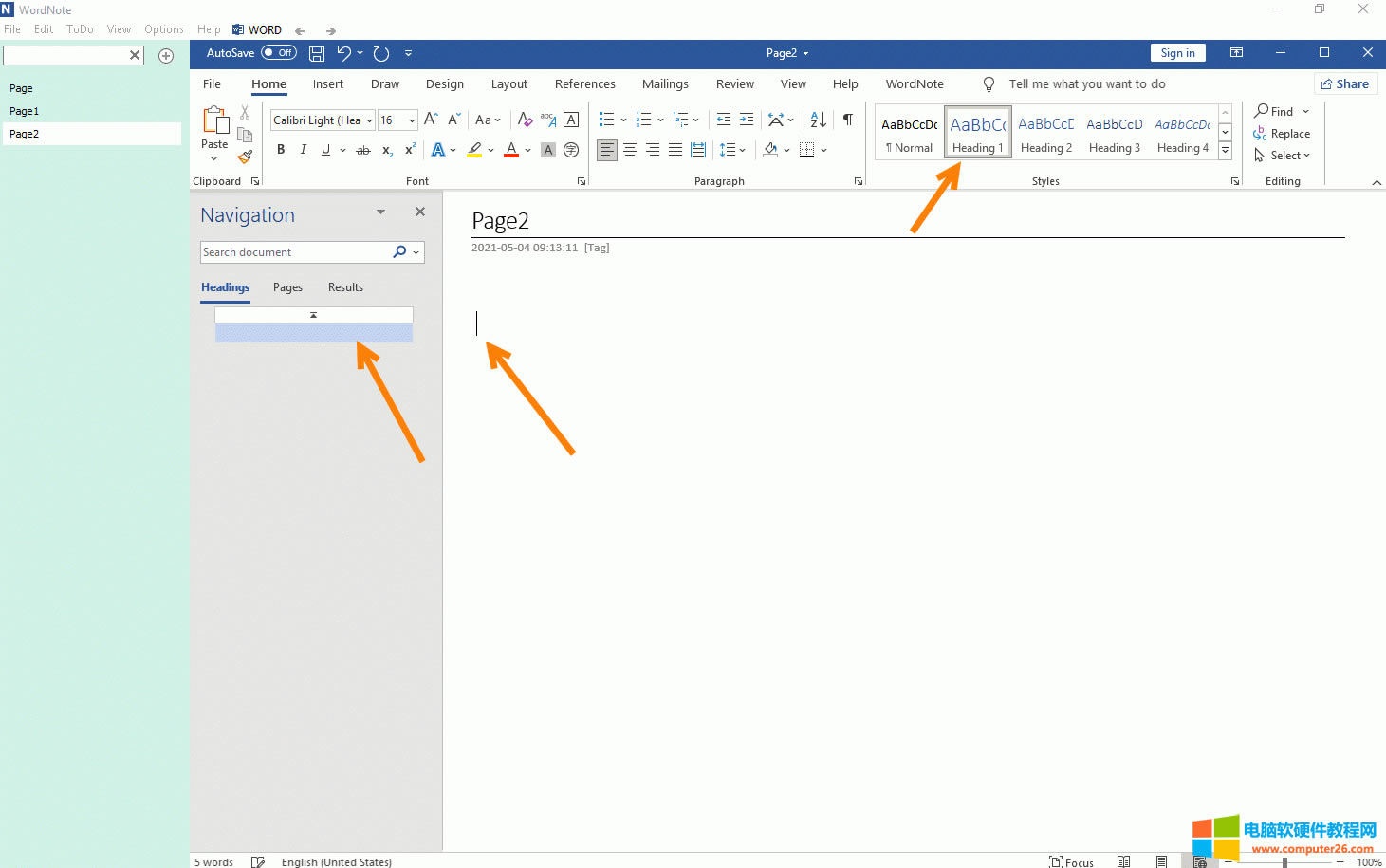Screen dimensions: 1386x868
Task: Click the Search document field
Action: pos(294,252)
